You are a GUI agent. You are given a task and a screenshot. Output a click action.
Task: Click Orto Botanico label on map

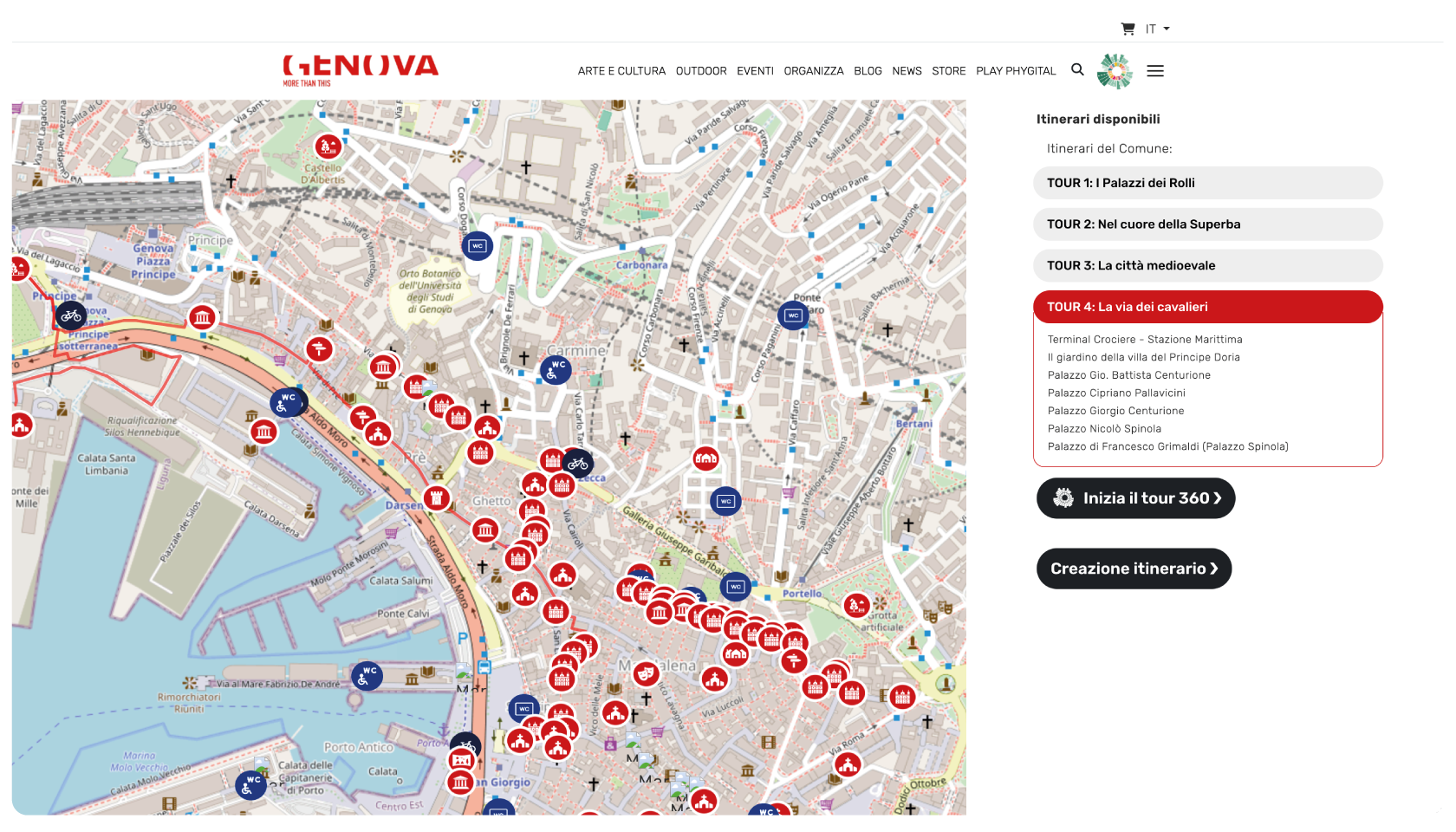[430, 291]
